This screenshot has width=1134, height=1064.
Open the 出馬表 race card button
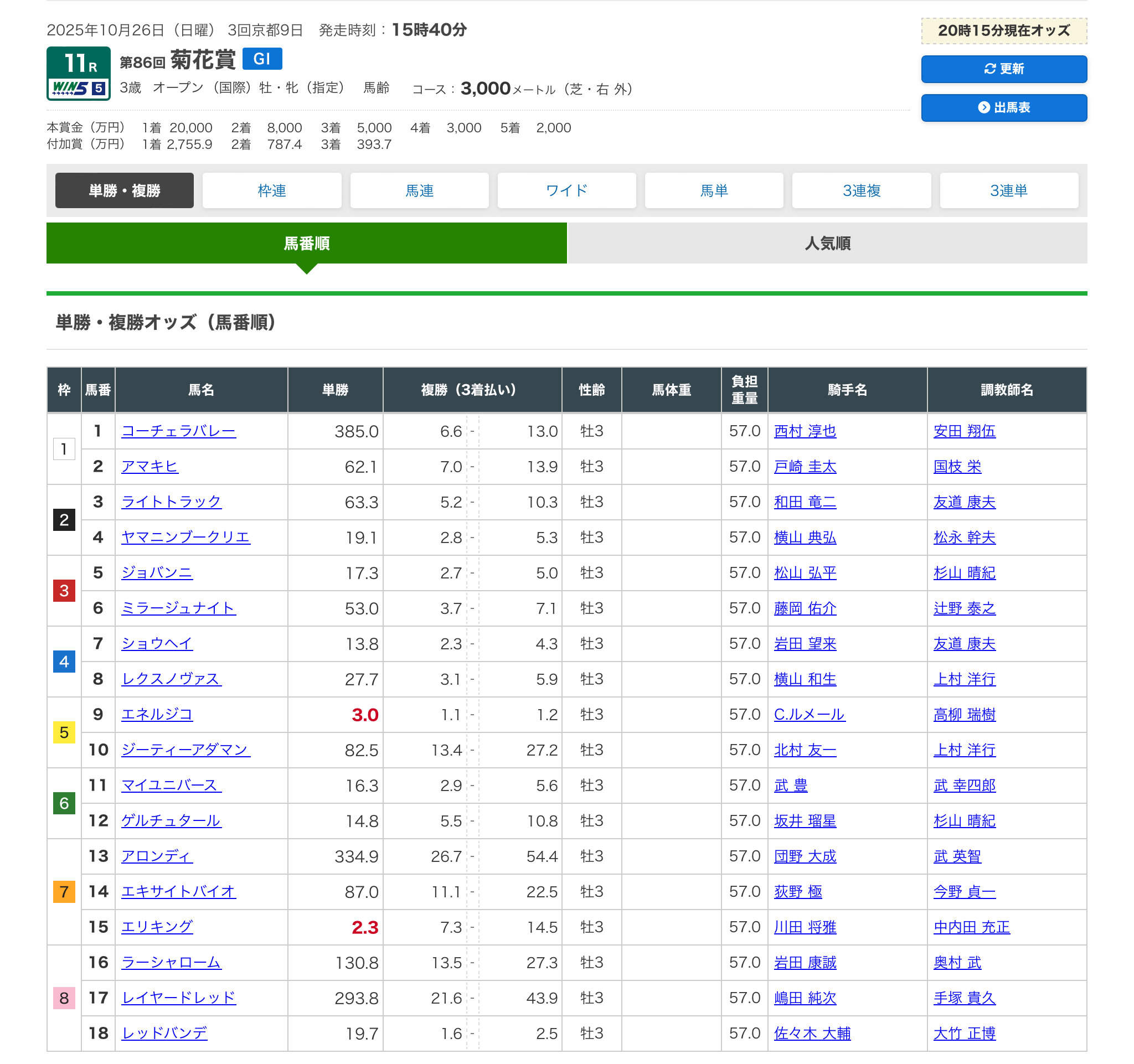[x=1003, y=108]
